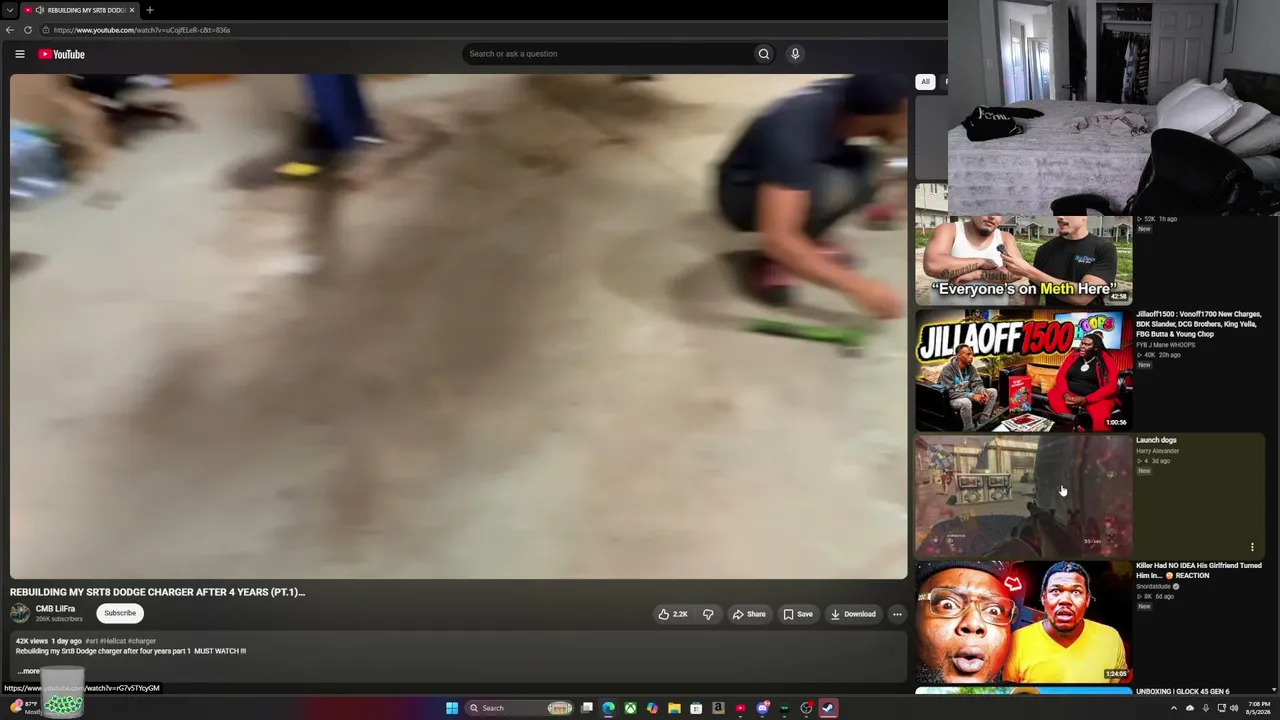1280x720 pixels.
Task: Click the taskbar Search box
Action: click(x=519, y=708)
